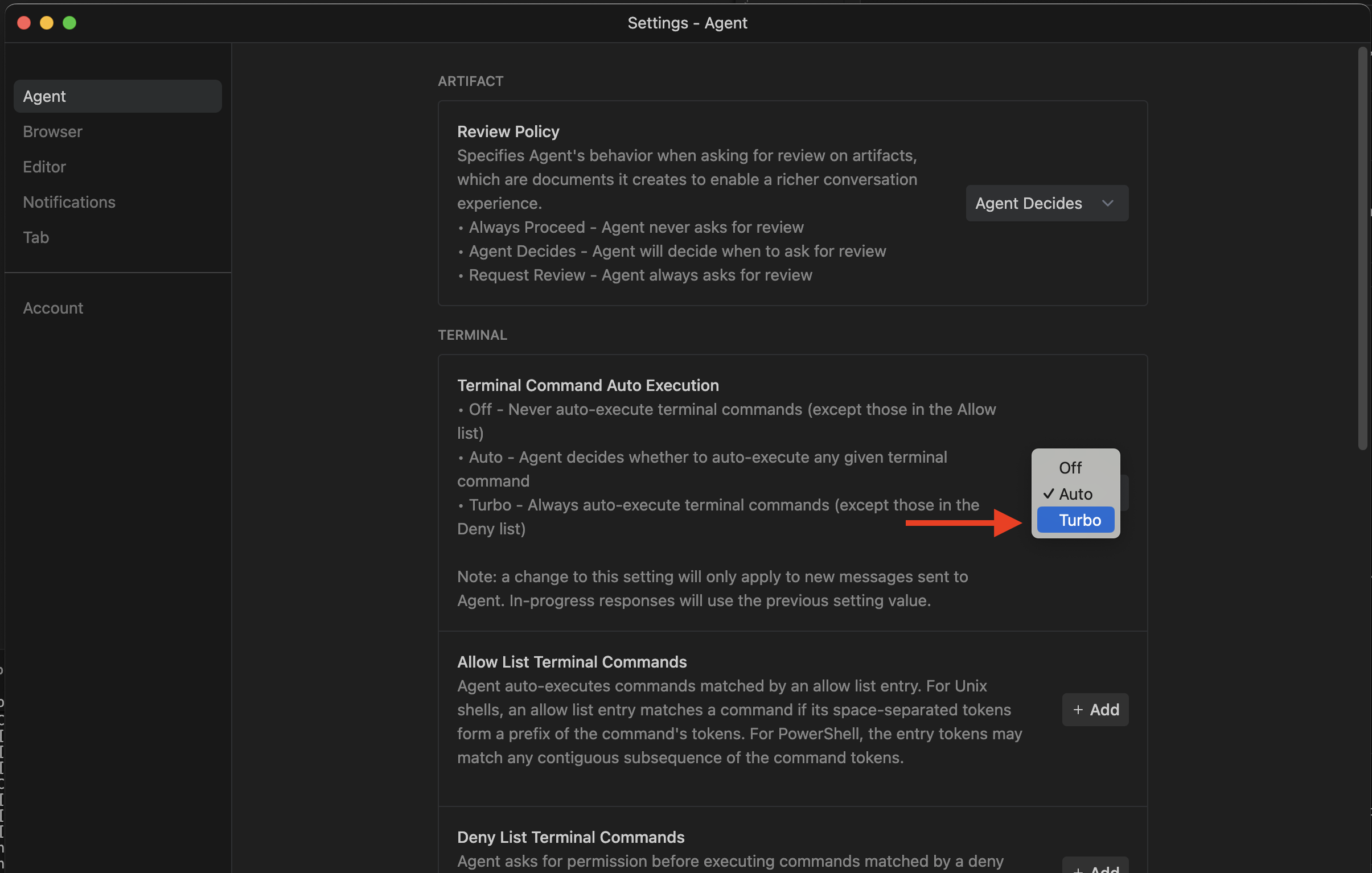Minimize window using yellow button
Viewport: 1372px width, 873px height.
[x=47, y=23]
